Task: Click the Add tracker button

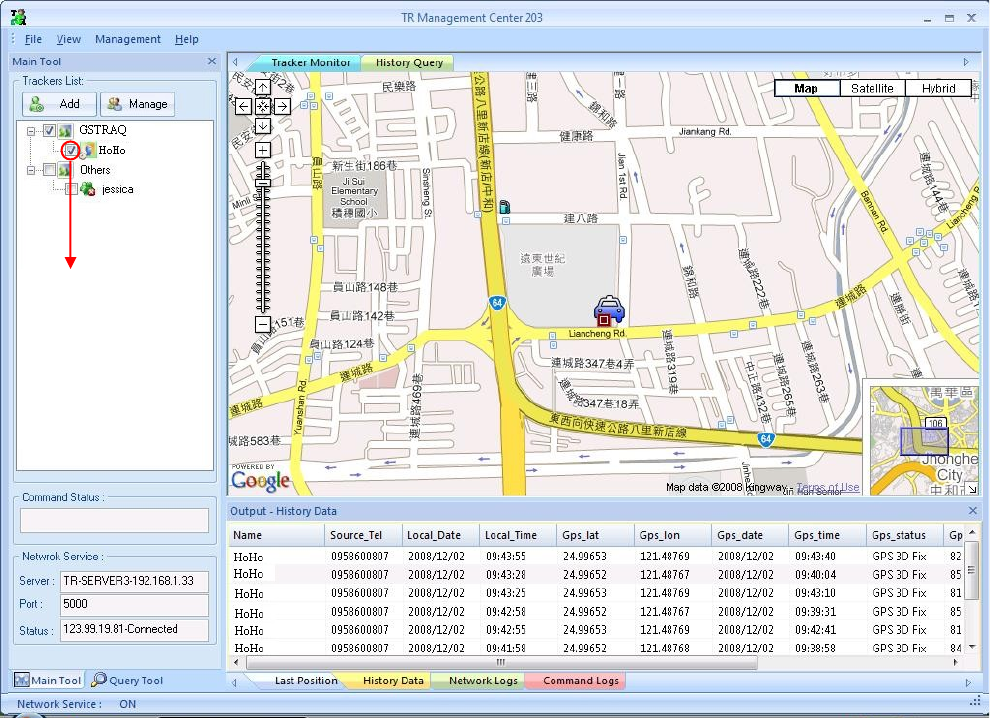Action: point(59,104)
